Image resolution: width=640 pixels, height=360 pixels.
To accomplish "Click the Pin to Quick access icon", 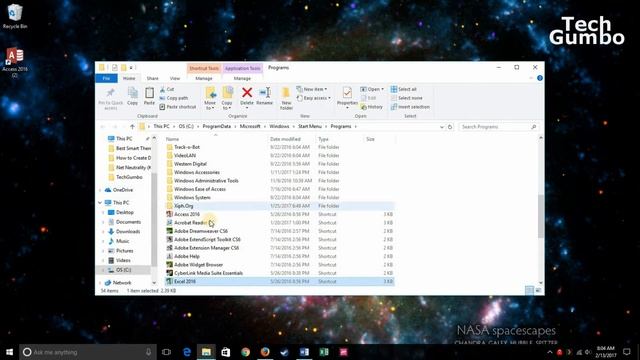I will pos(110,94).
